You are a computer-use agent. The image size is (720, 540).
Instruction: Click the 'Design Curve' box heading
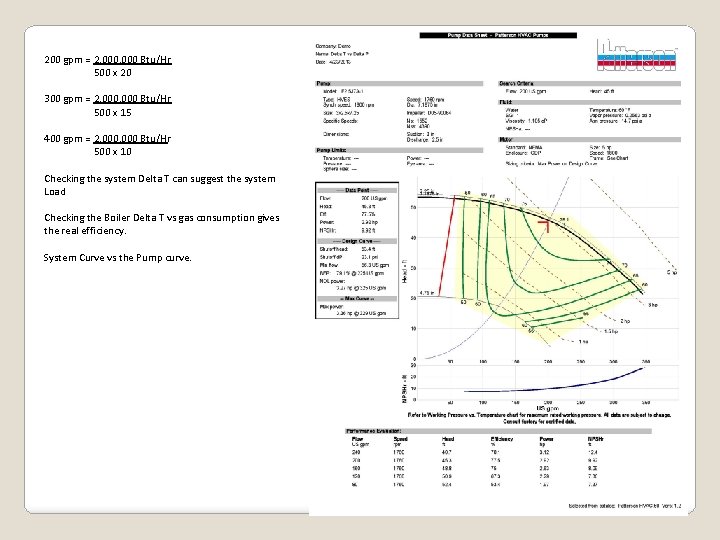[357, 241]
